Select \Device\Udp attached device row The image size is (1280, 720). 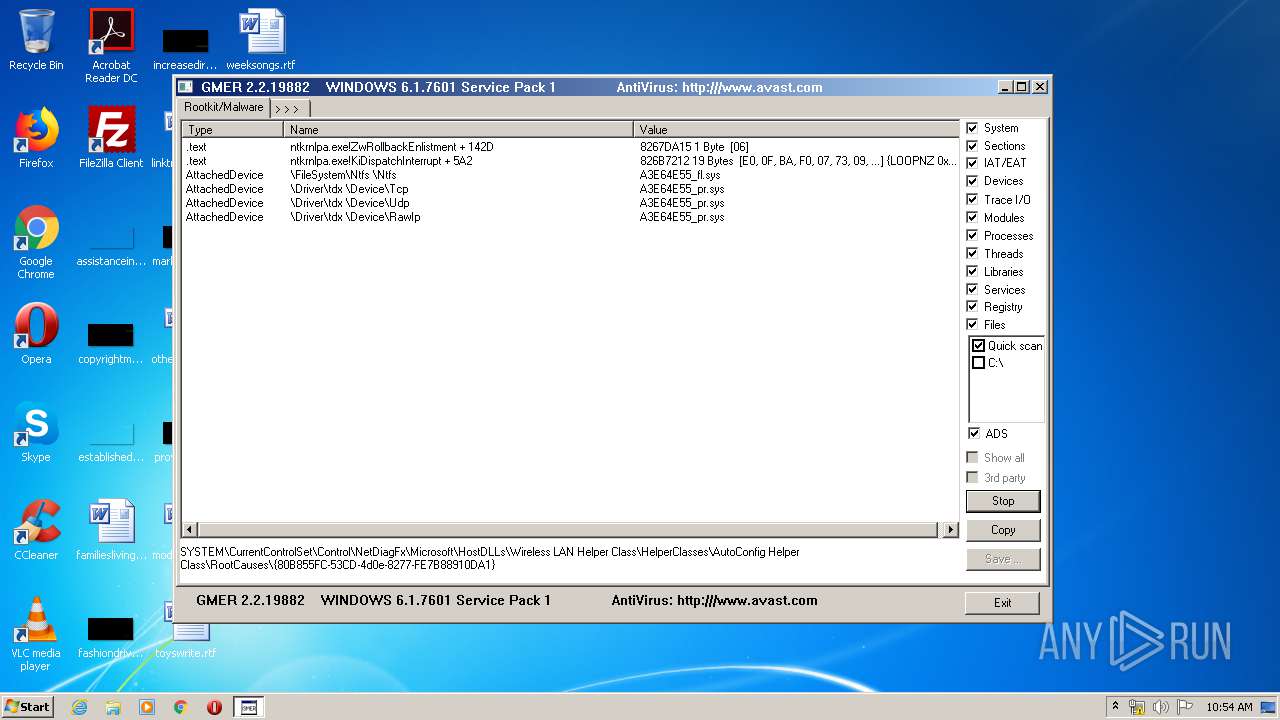[570, 203]
